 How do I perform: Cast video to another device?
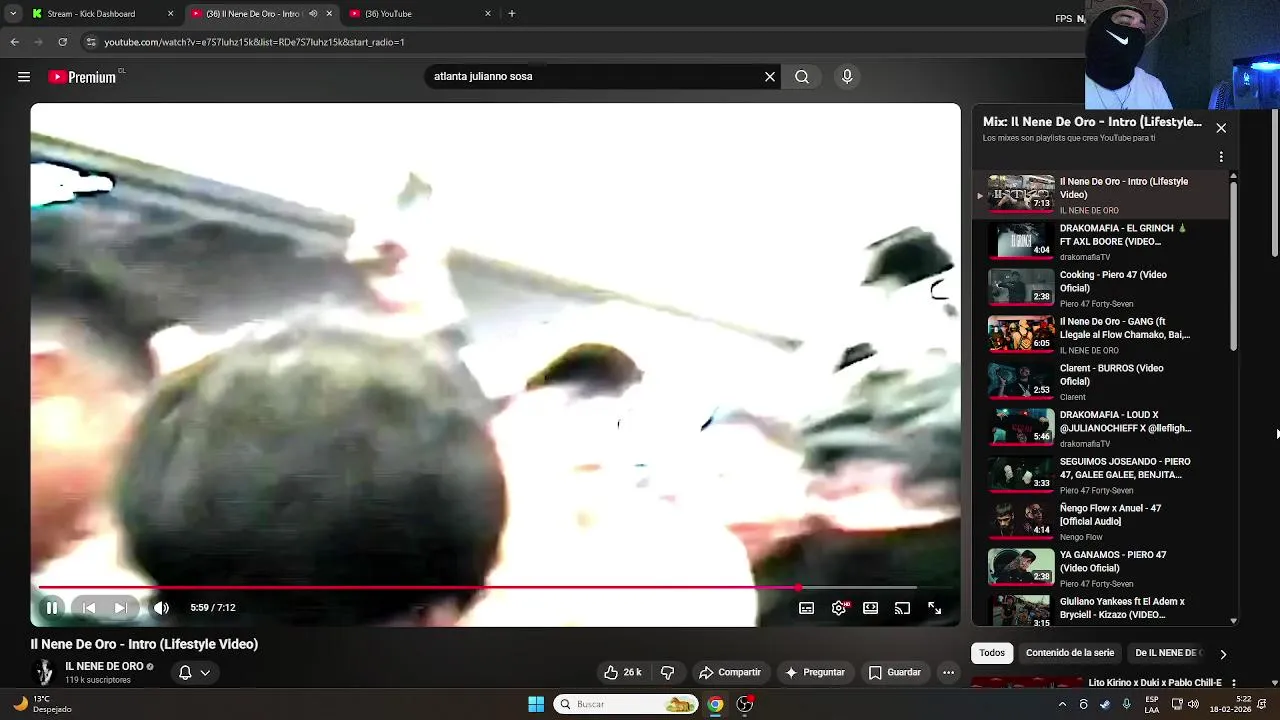902,608
